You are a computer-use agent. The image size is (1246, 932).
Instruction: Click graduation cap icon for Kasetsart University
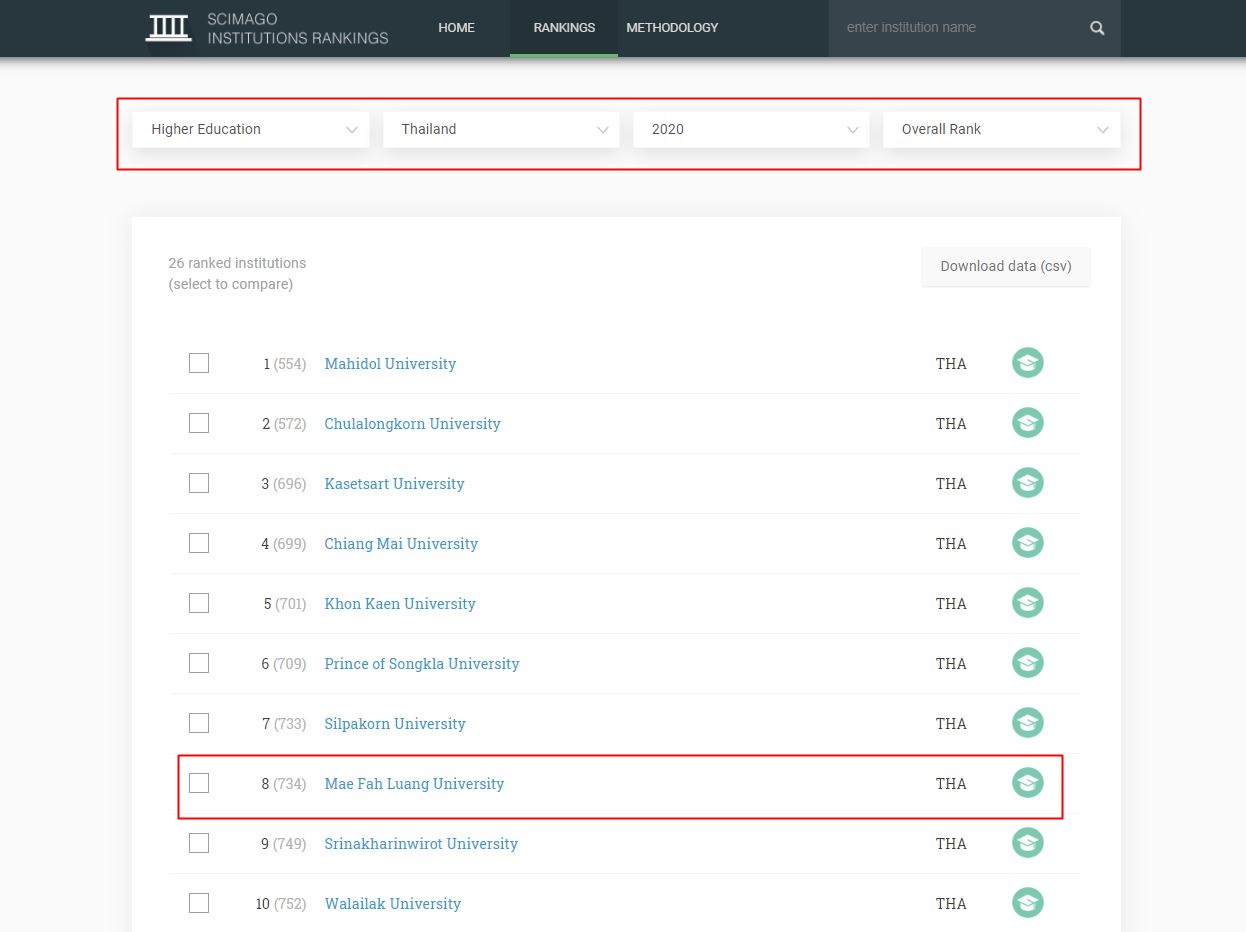(1028, 483)
